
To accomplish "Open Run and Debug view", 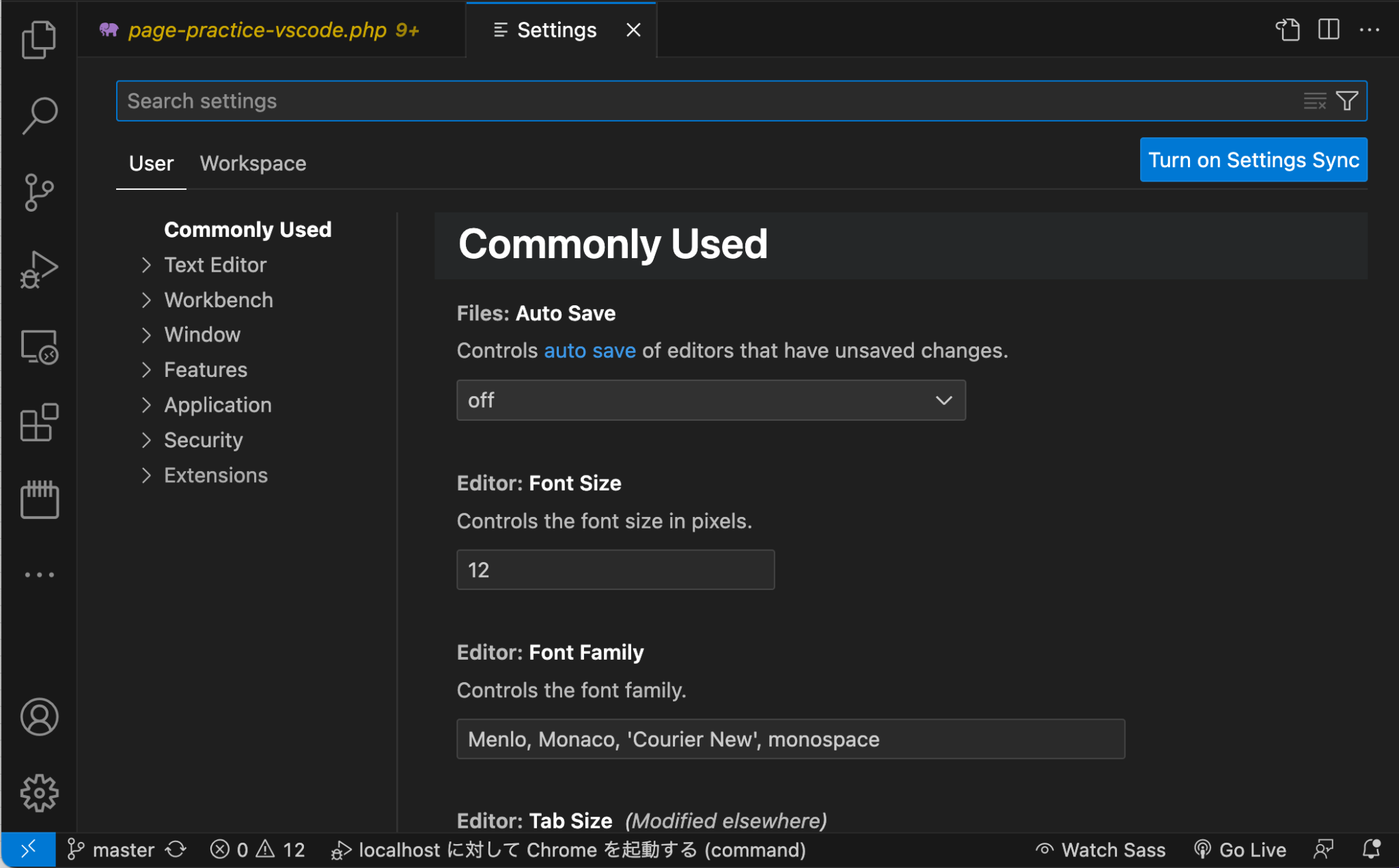I will click(39, 270).
